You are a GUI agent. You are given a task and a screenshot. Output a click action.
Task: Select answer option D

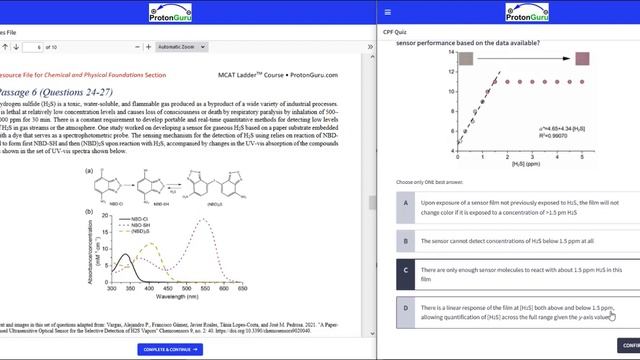click(518, 312)
